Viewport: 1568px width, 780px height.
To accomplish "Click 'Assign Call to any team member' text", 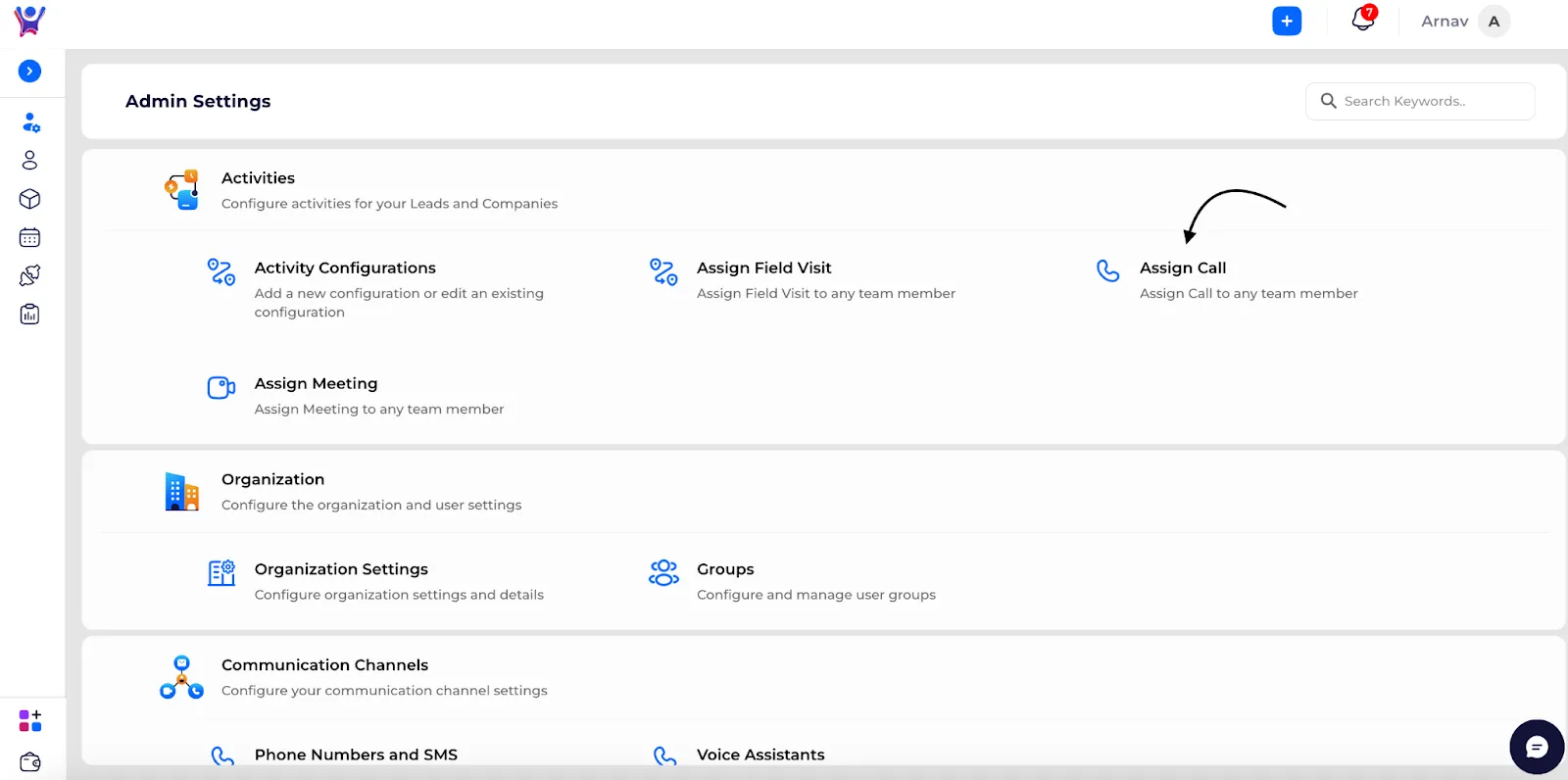I will (1249, 293).
